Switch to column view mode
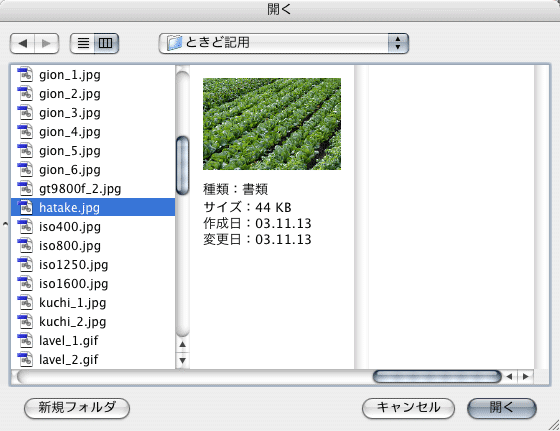This screenshot has height=431, width=560. 106,44
